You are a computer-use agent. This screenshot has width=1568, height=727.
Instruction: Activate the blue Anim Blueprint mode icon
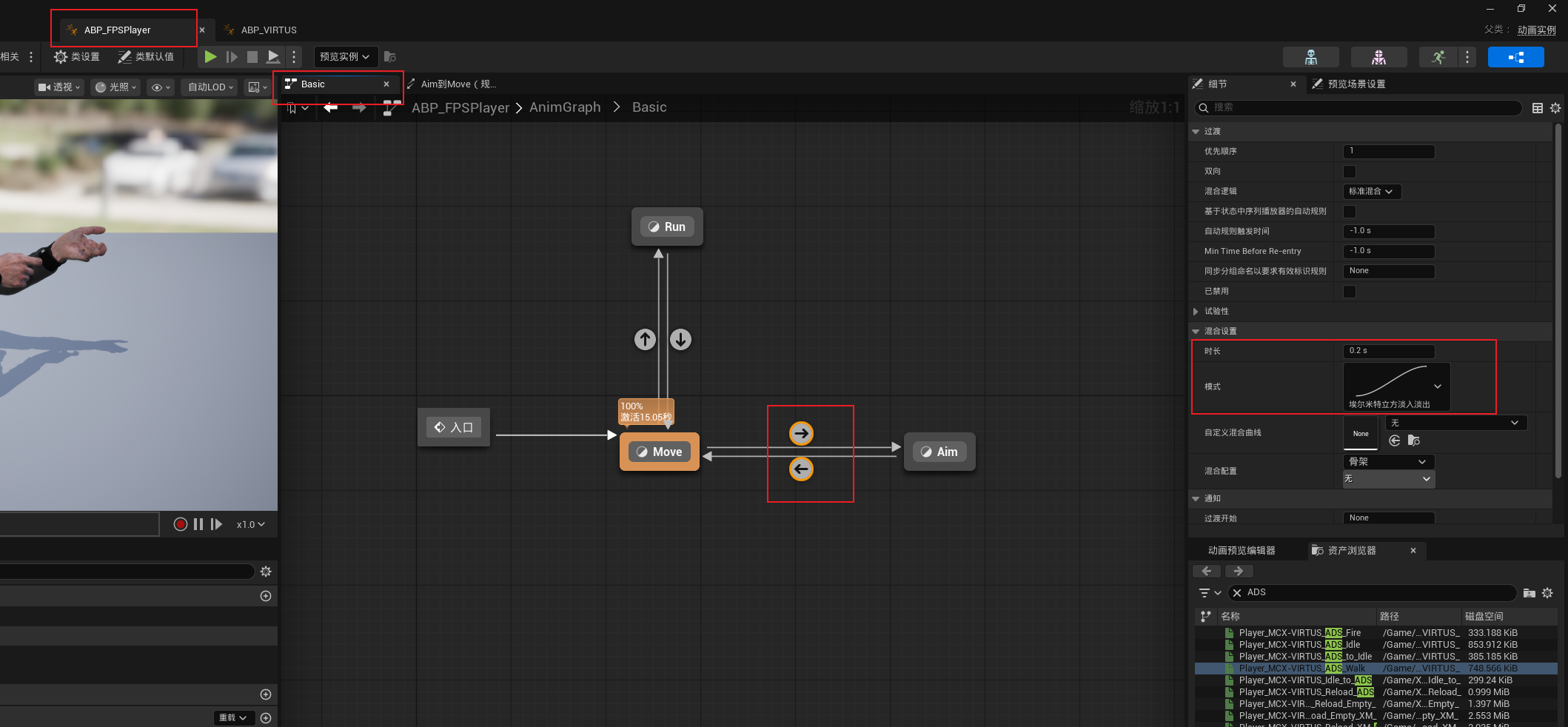point(1515,57)
